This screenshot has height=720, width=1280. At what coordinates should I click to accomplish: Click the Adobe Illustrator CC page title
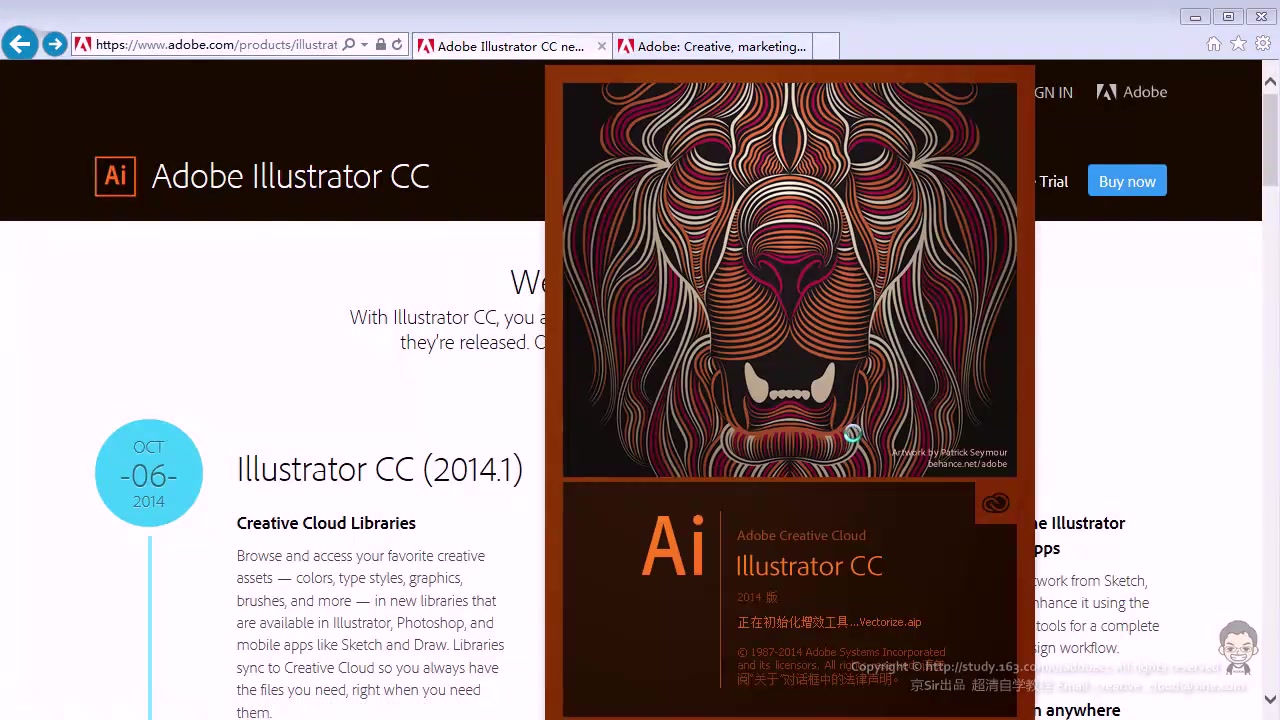[x=290, y=176]
